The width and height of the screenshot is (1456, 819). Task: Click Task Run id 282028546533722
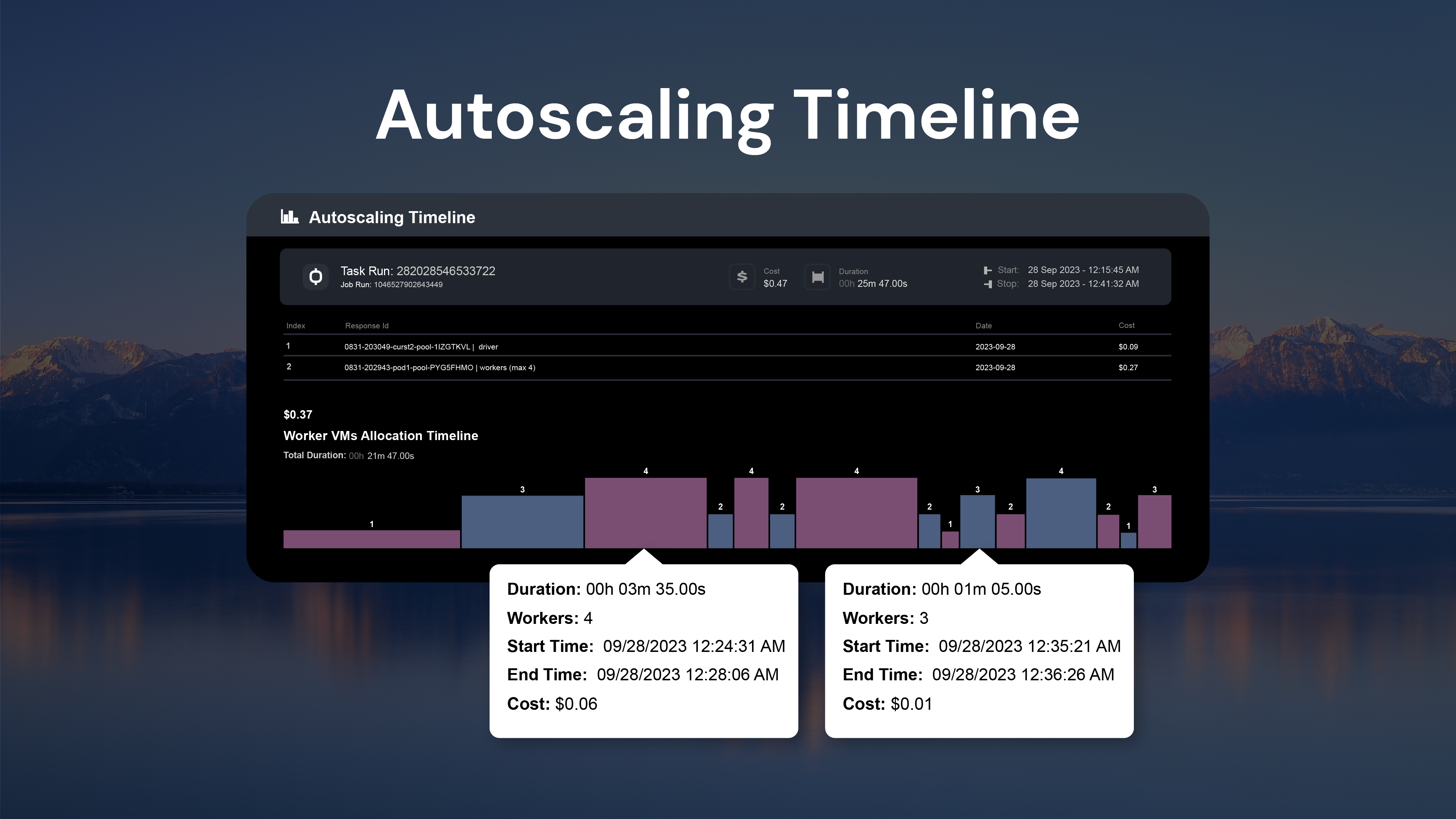coord(446,271)
